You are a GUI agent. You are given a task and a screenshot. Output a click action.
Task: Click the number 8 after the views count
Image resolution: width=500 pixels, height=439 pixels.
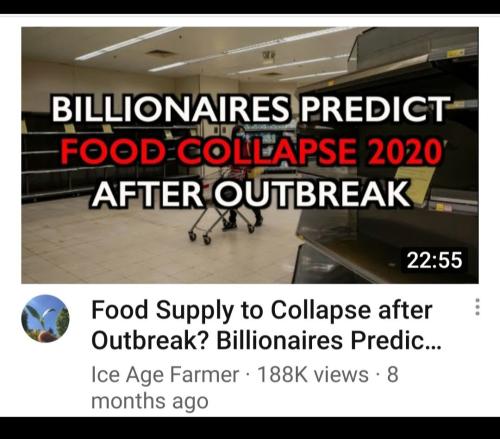click(x=392, y=375)
